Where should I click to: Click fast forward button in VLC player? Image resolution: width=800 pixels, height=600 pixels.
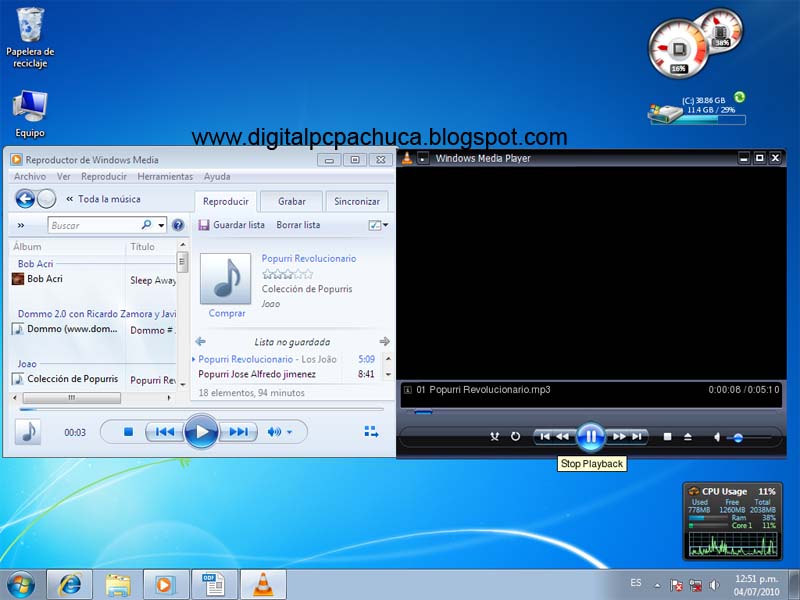point(619,437)
